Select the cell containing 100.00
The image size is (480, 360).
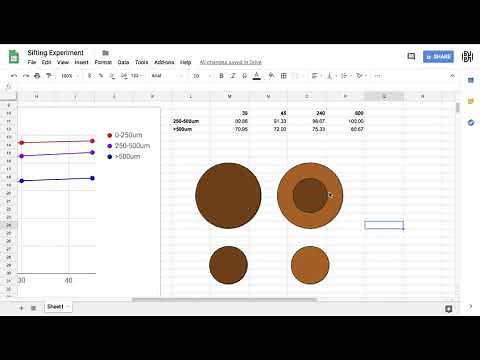(346, 121)
